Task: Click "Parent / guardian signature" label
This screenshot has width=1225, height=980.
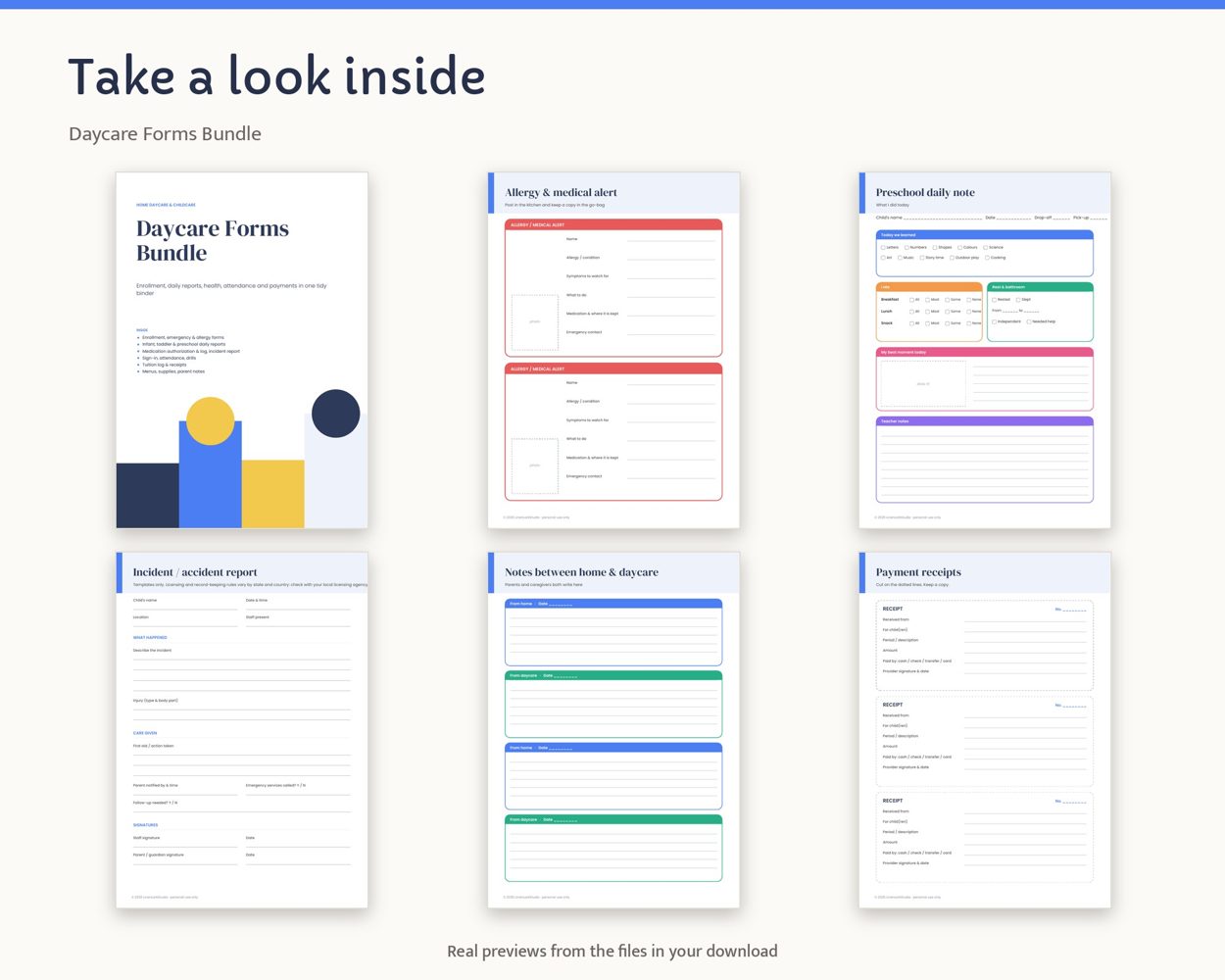Action: (x=159, y=855)
